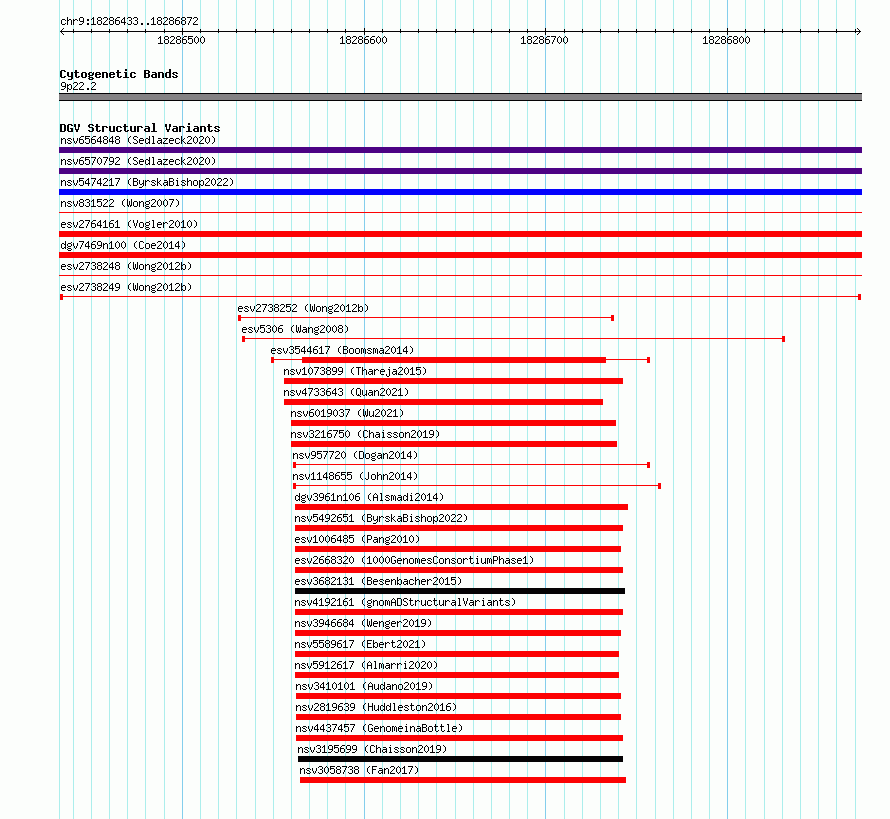The width and height of the screenshot is (890, 819).
Task: Click the chr9:18286433..18286872 region label
Action: 129,21
